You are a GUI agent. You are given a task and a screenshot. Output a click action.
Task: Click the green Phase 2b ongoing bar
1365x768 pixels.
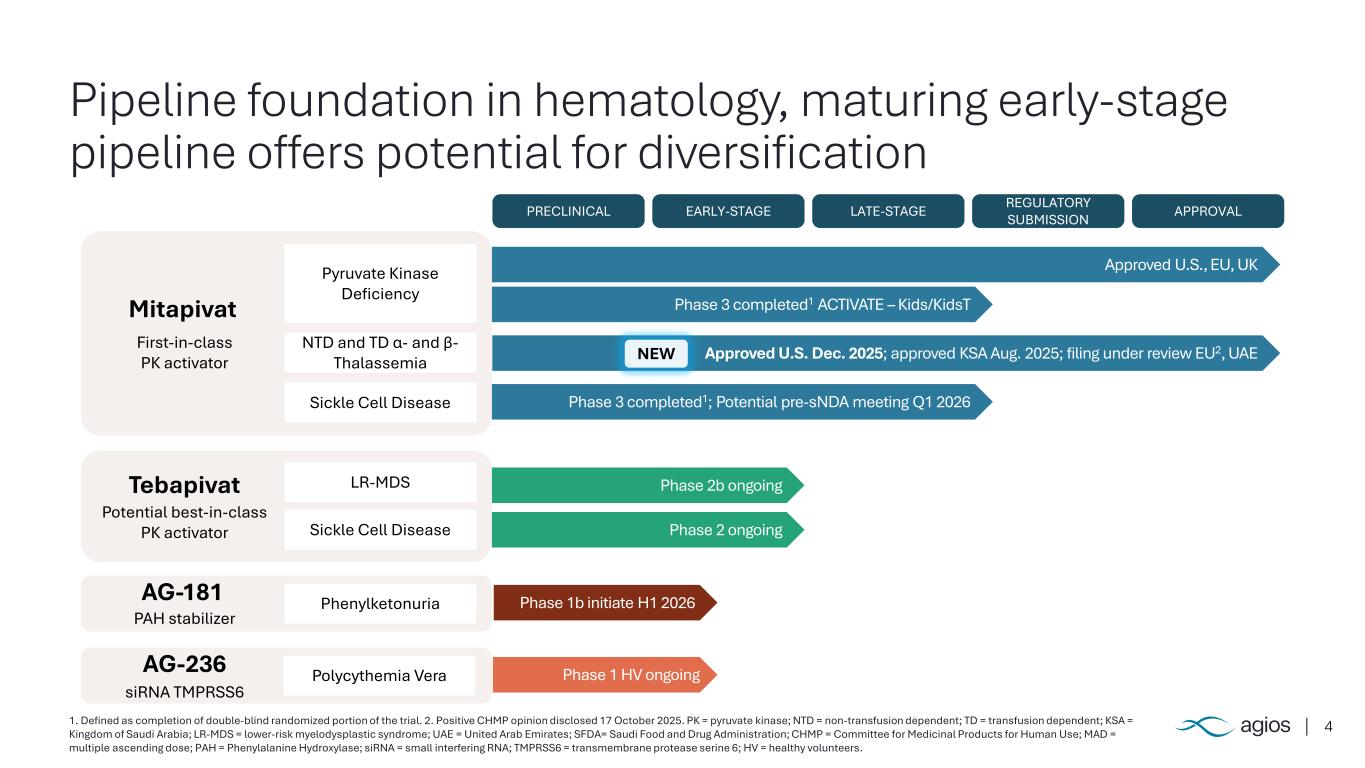(x=645, y=485)
